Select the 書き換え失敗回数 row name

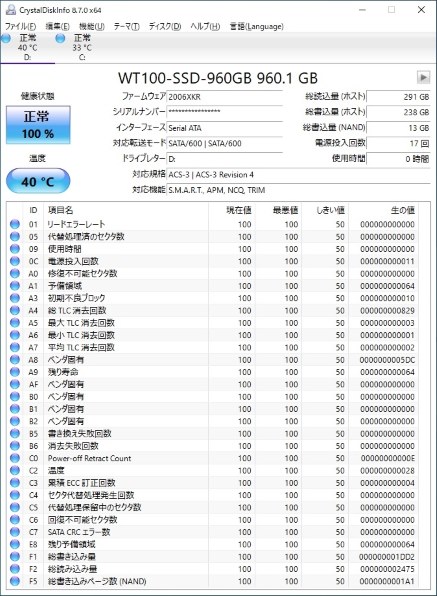pos(79,433)
